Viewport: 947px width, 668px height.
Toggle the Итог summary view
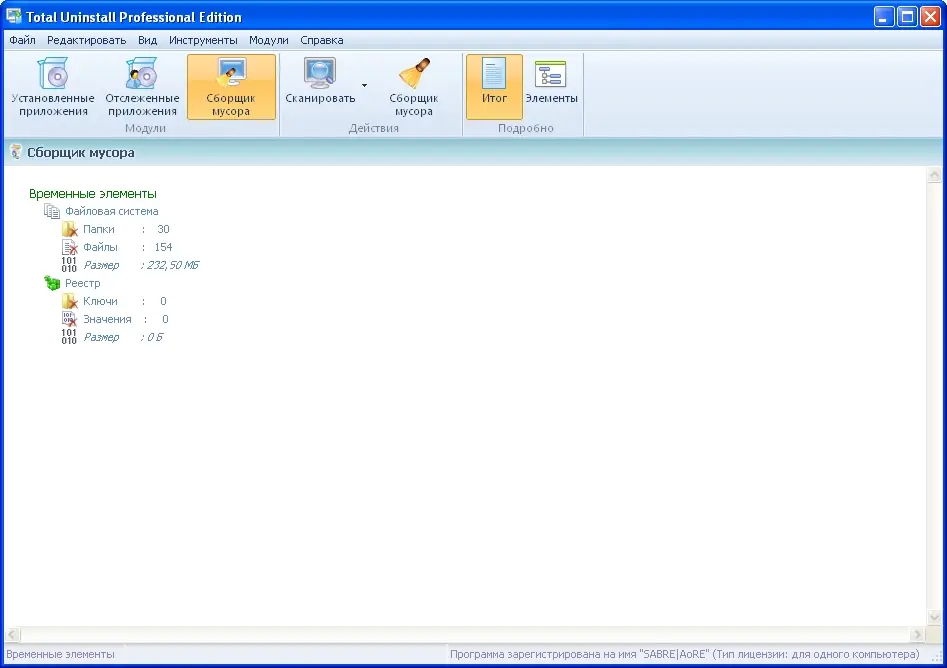point(494,87)
